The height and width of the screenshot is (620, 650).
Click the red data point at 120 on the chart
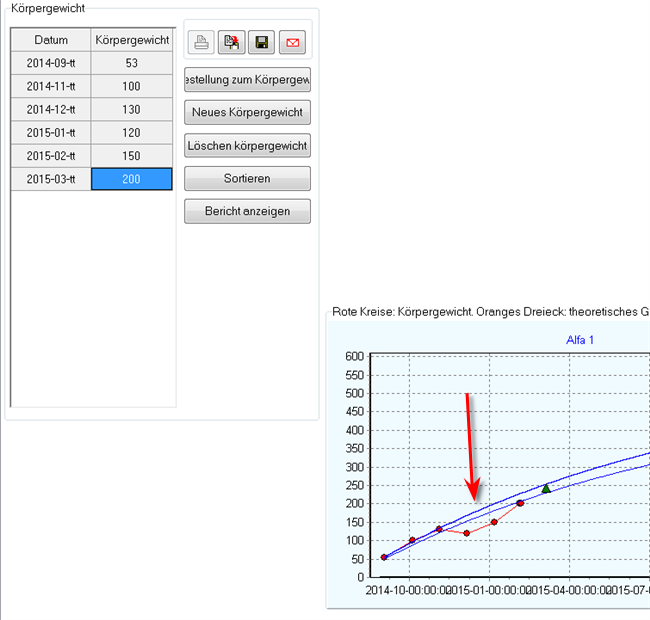click(467, 533)
